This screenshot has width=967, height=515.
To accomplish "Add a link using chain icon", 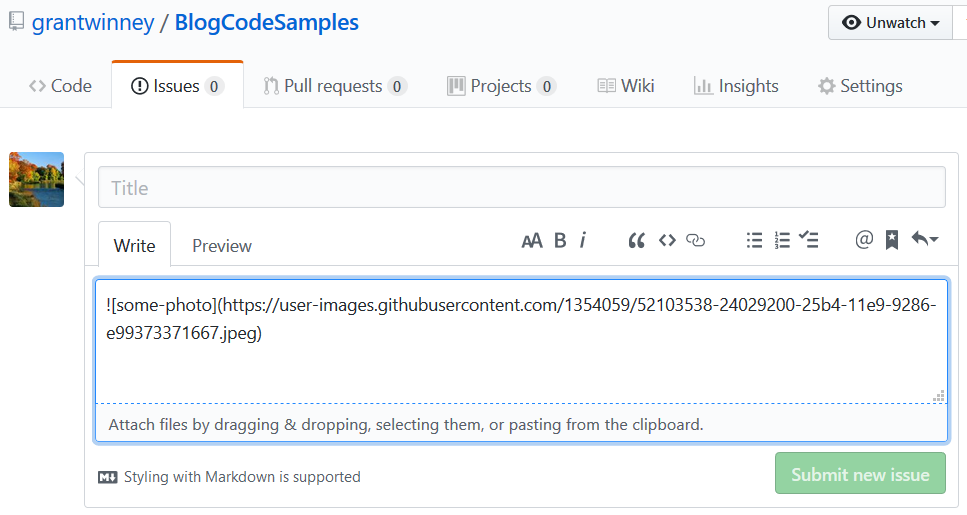I will (696, 241).
